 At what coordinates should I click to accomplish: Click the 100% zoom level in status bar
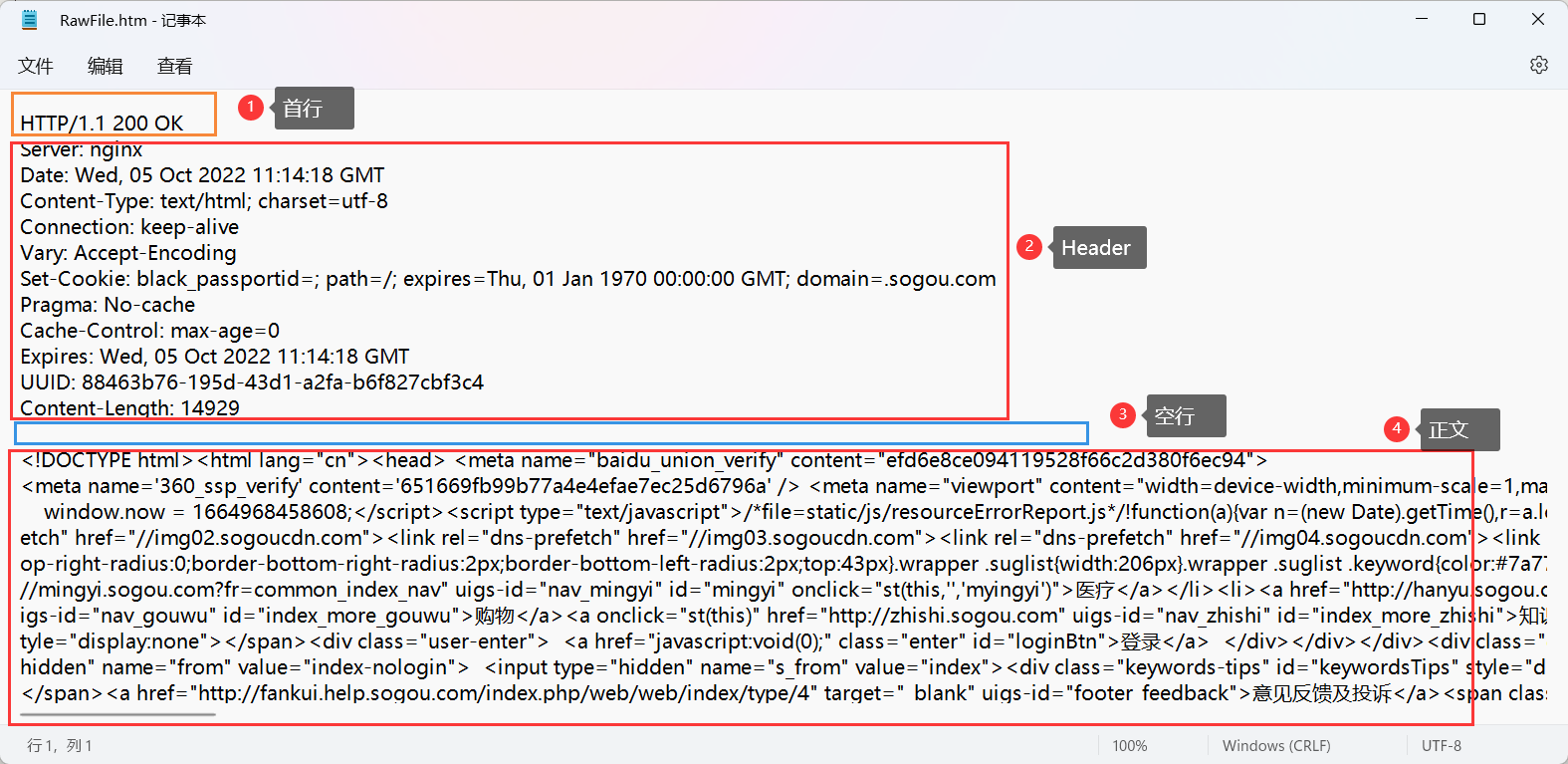click(x=1130, y=745)
